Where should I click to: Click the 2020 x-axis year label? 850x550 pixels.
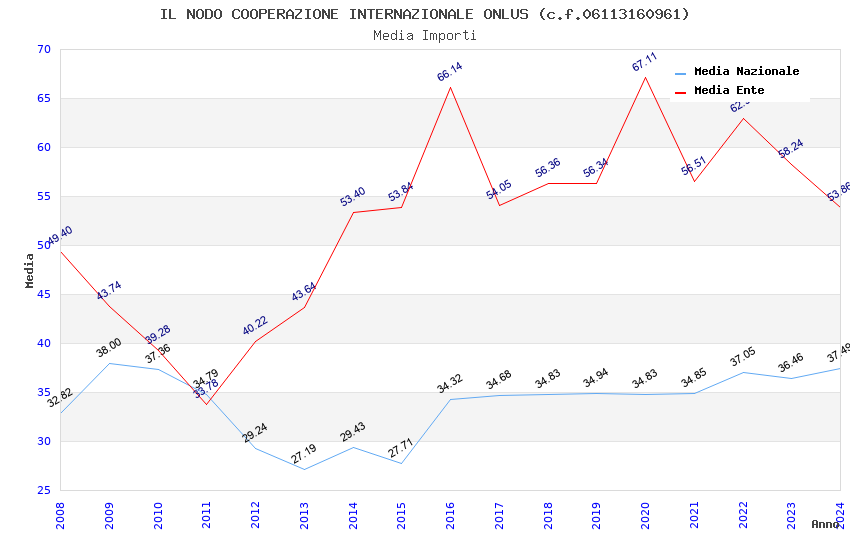(645, 515)
